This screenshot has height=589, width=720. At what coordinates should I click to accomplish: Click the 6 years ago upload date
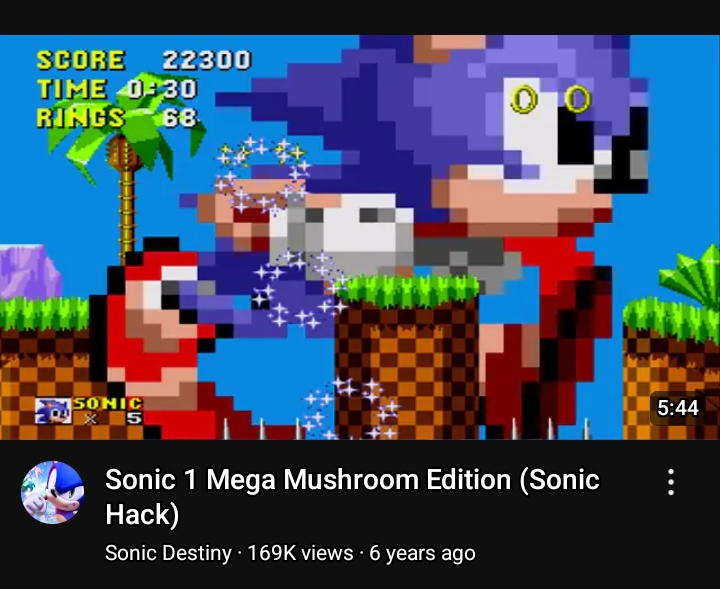pyautogui.click(x=422, y=553)
